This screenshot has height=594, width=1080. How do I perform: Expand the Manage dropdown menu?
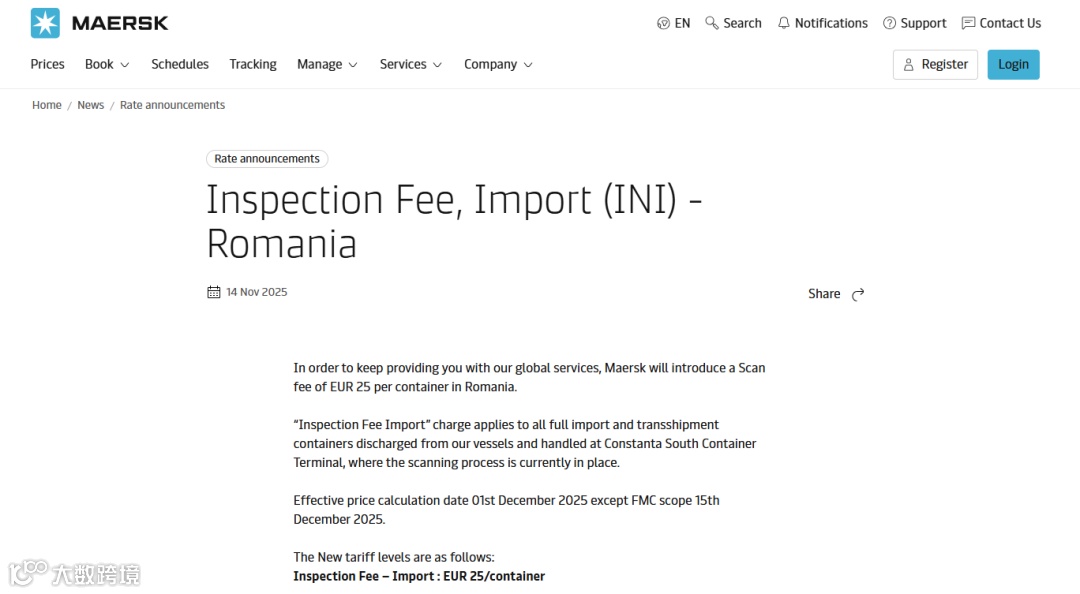[x=327, y=64]
